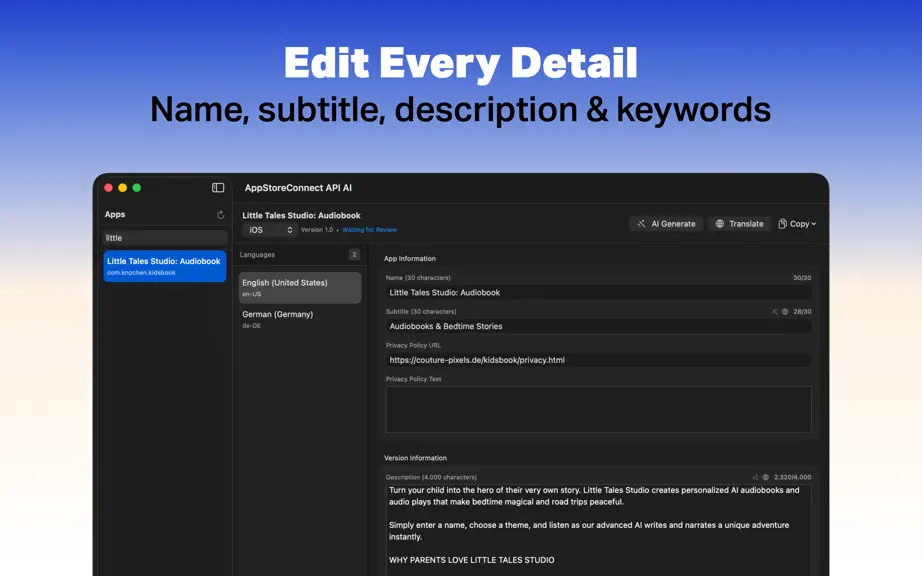The width and height of the screenshot is (922, 576).
Task: Click the languages count badge '2'
Action: click(x=354, y=254)
